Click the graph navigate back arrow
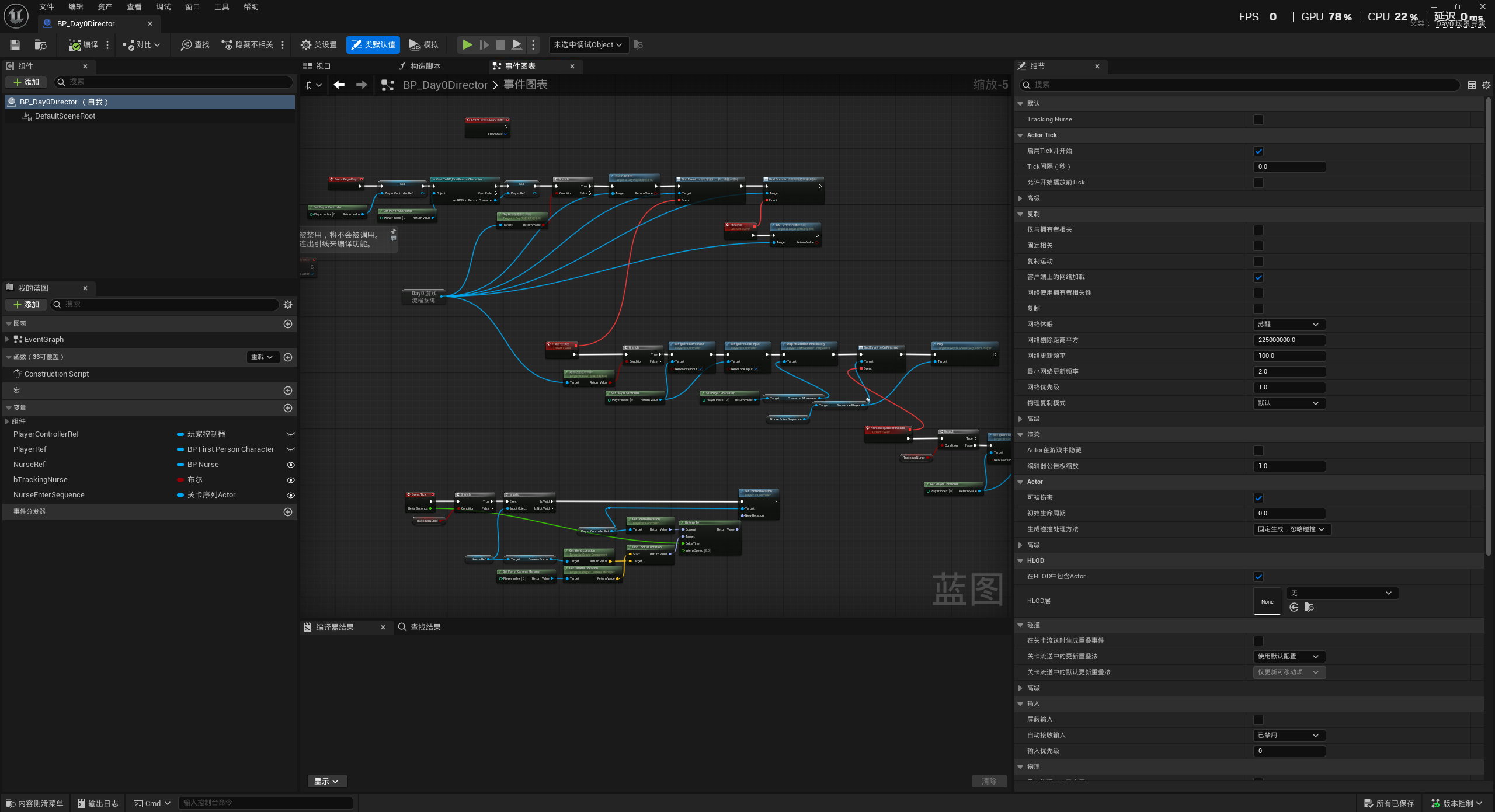This screenshot has height=812, width=1495. pyautogui.click(x=339, y=85)
